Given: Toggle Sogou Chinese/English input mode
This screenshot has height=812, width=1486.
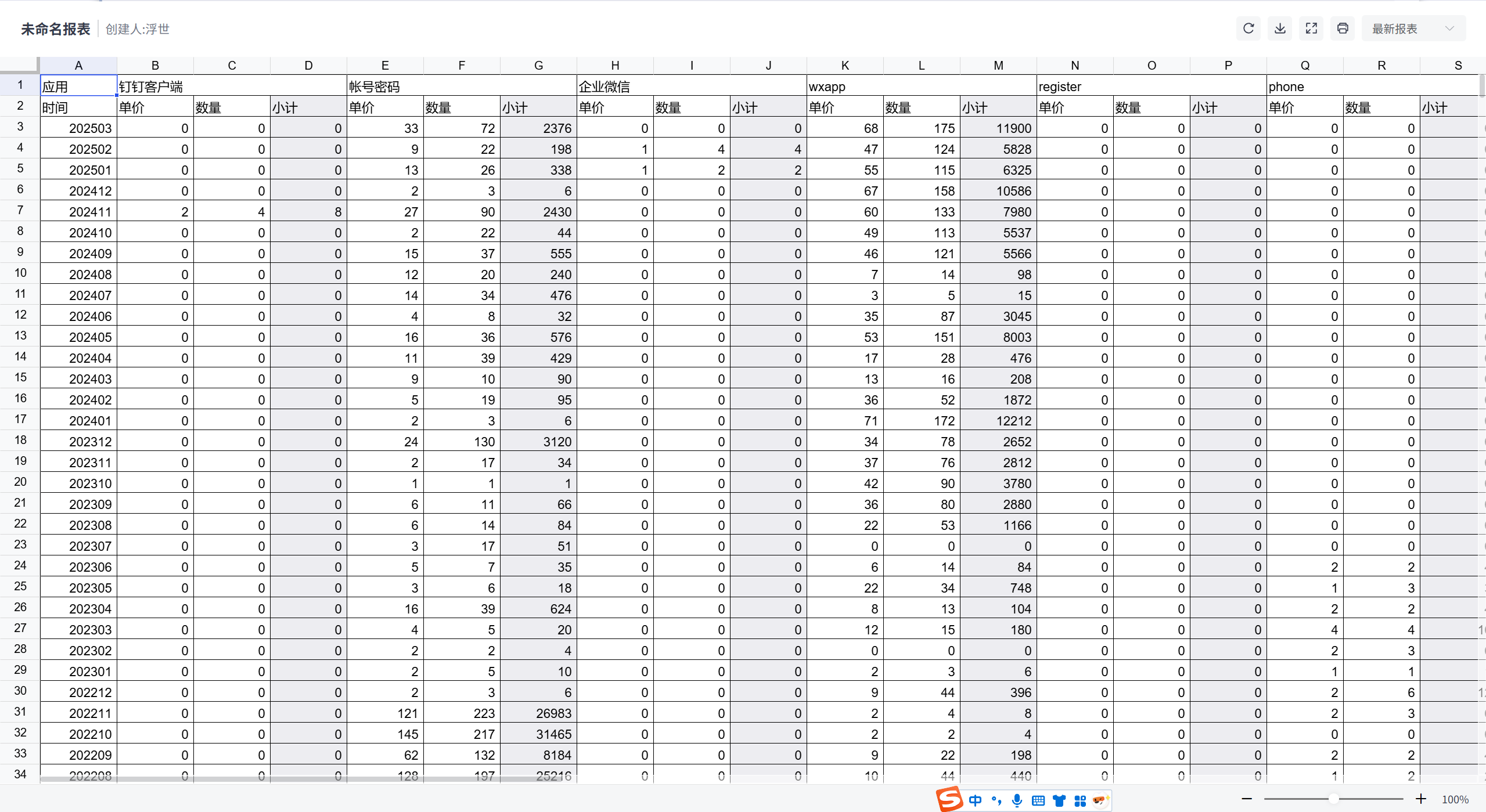Looking at the screenshot, I should click(x=976, y=801).
